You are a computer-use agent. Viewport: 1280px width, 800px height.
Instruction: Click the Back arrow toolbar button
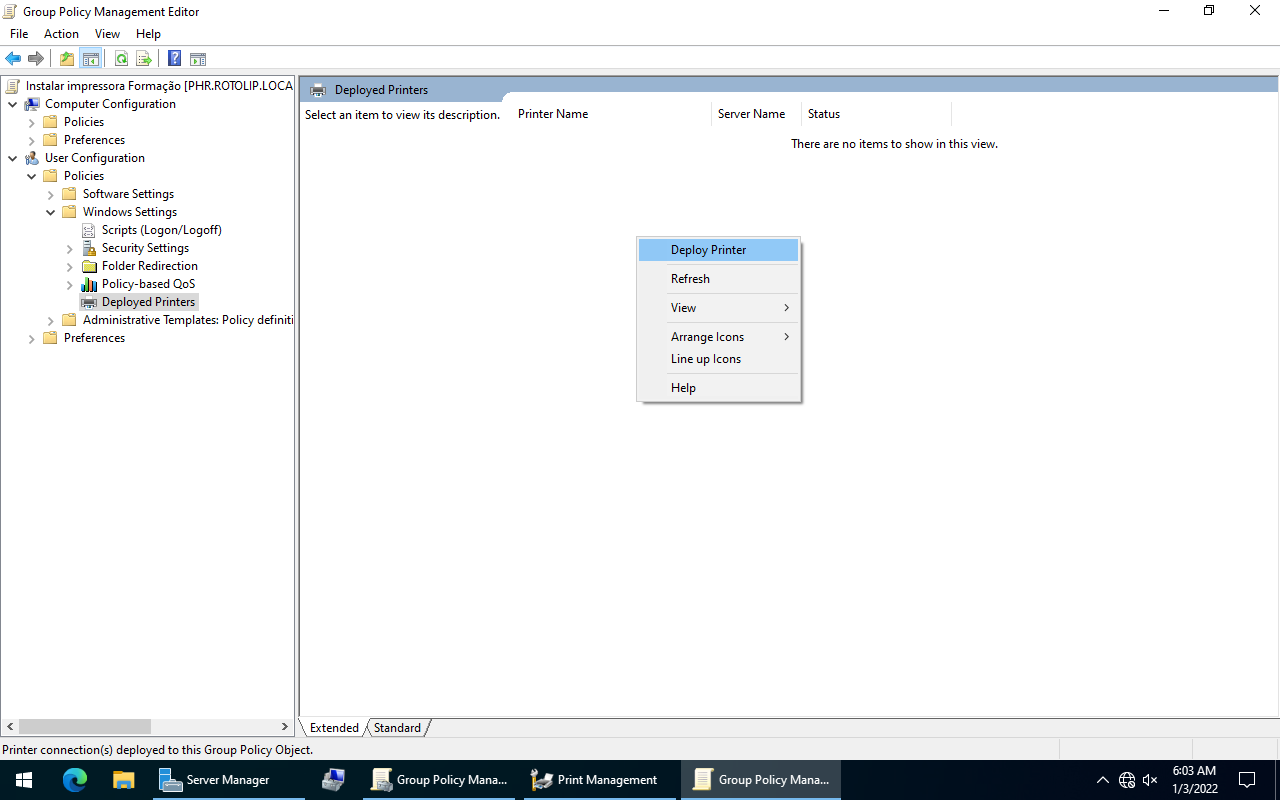tap(13, 59)
